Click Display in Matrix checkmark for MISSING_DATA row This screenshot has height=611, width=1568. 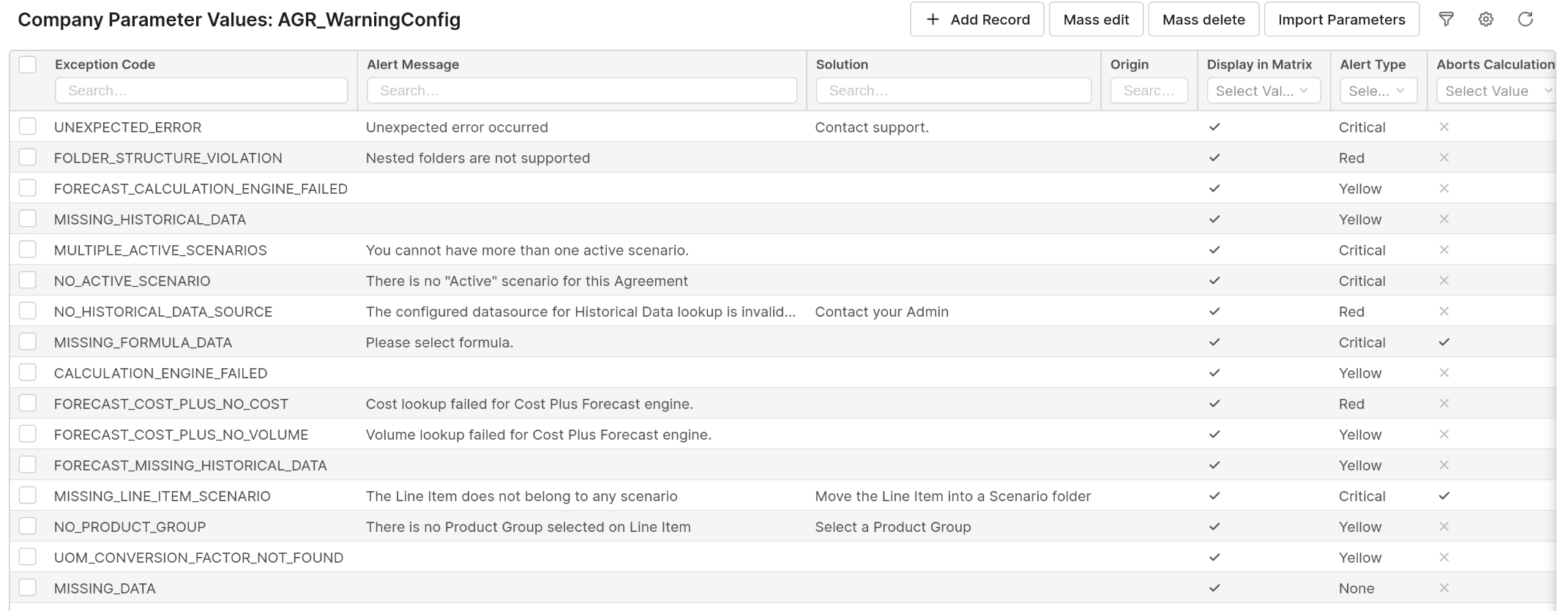(1214, 588)
